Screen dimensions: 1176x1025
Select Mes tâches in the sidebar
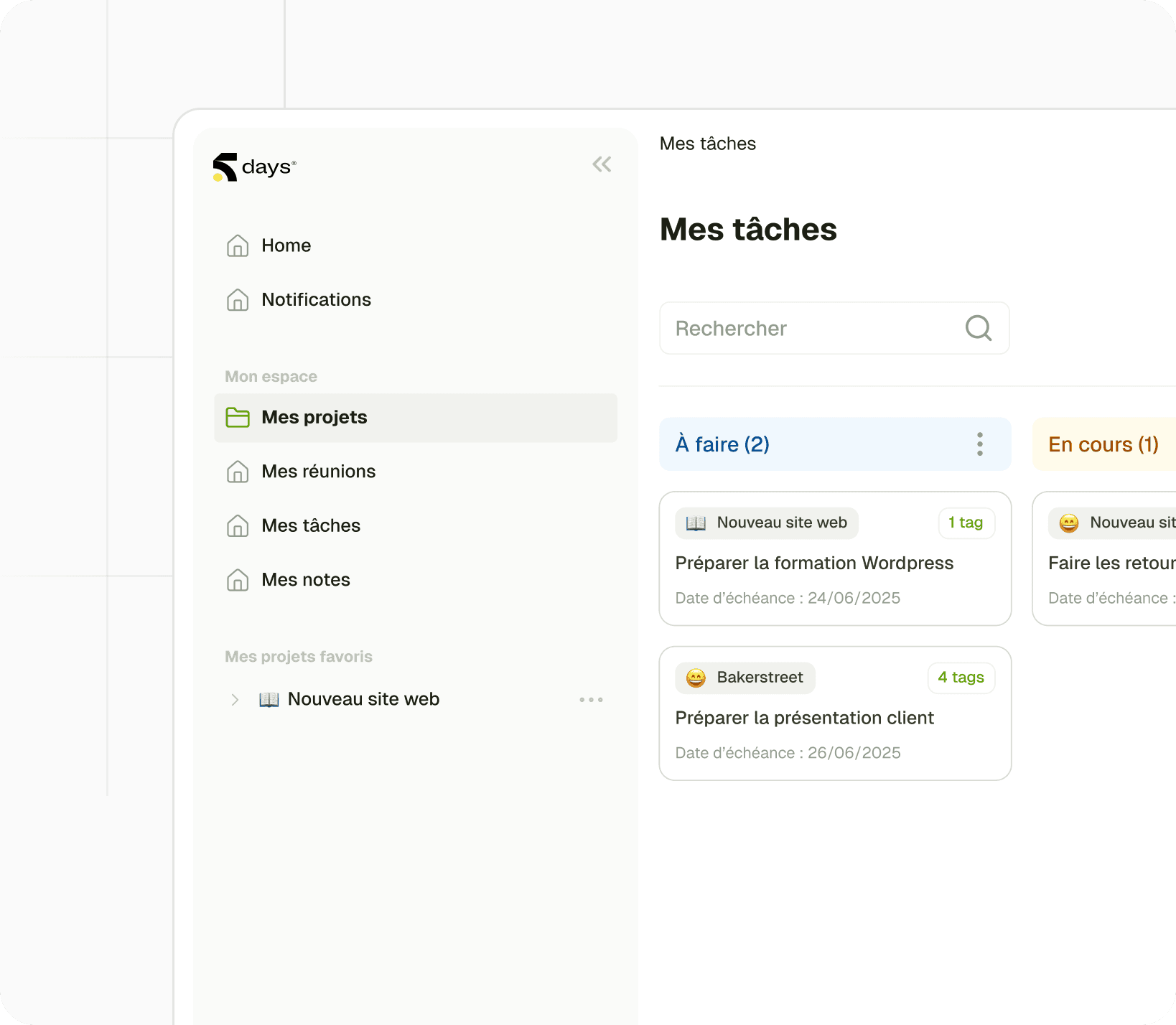310,525
